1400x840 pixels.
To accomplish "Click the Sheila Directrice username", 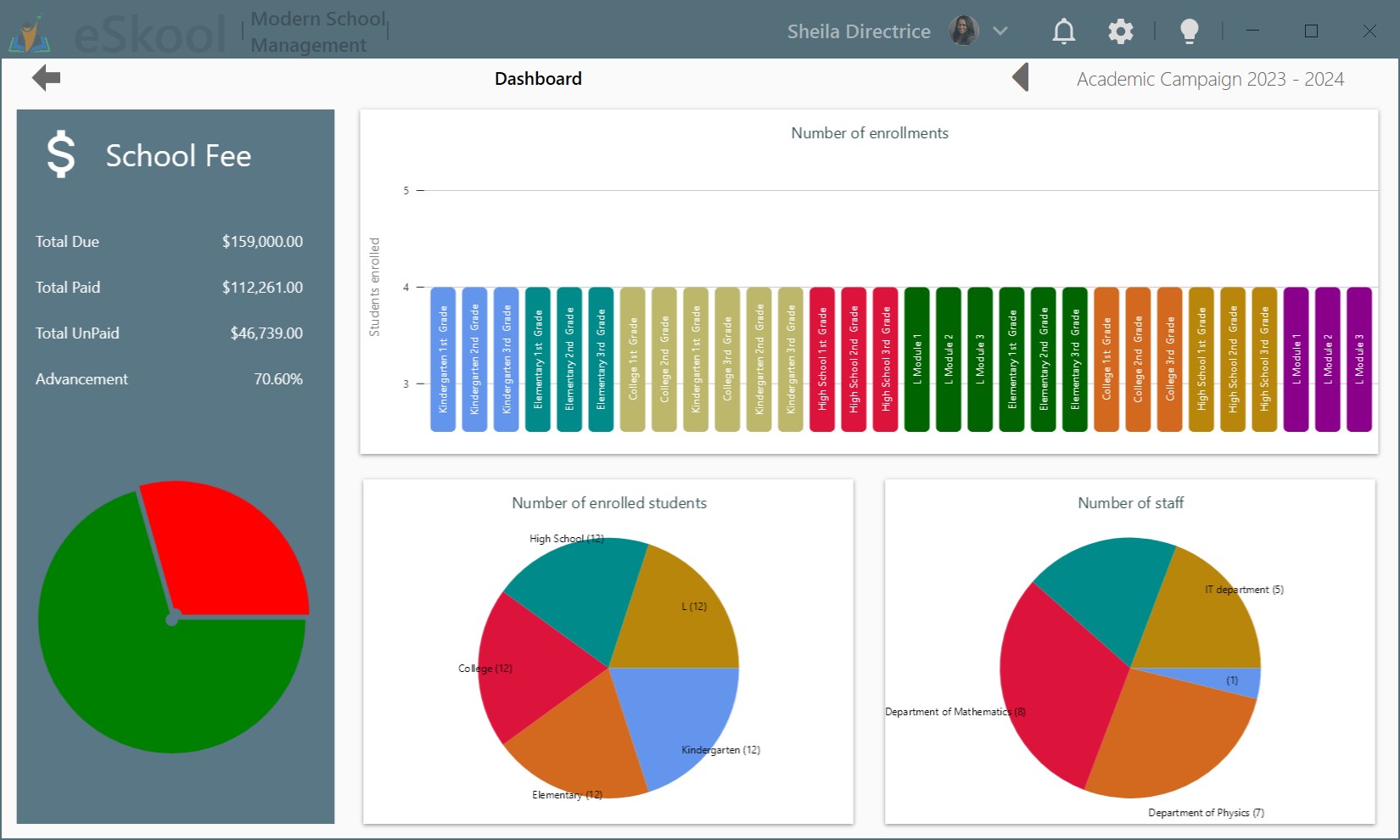I will point(858,31).
